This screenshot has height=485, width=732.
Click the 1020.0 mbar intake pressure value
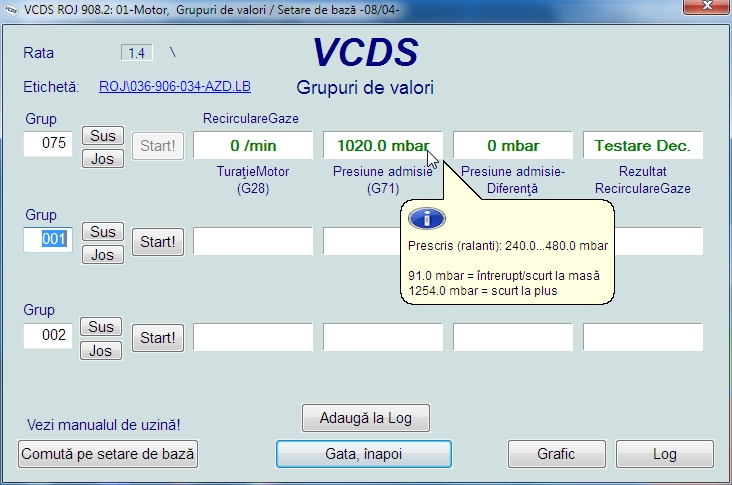point(383,146)
